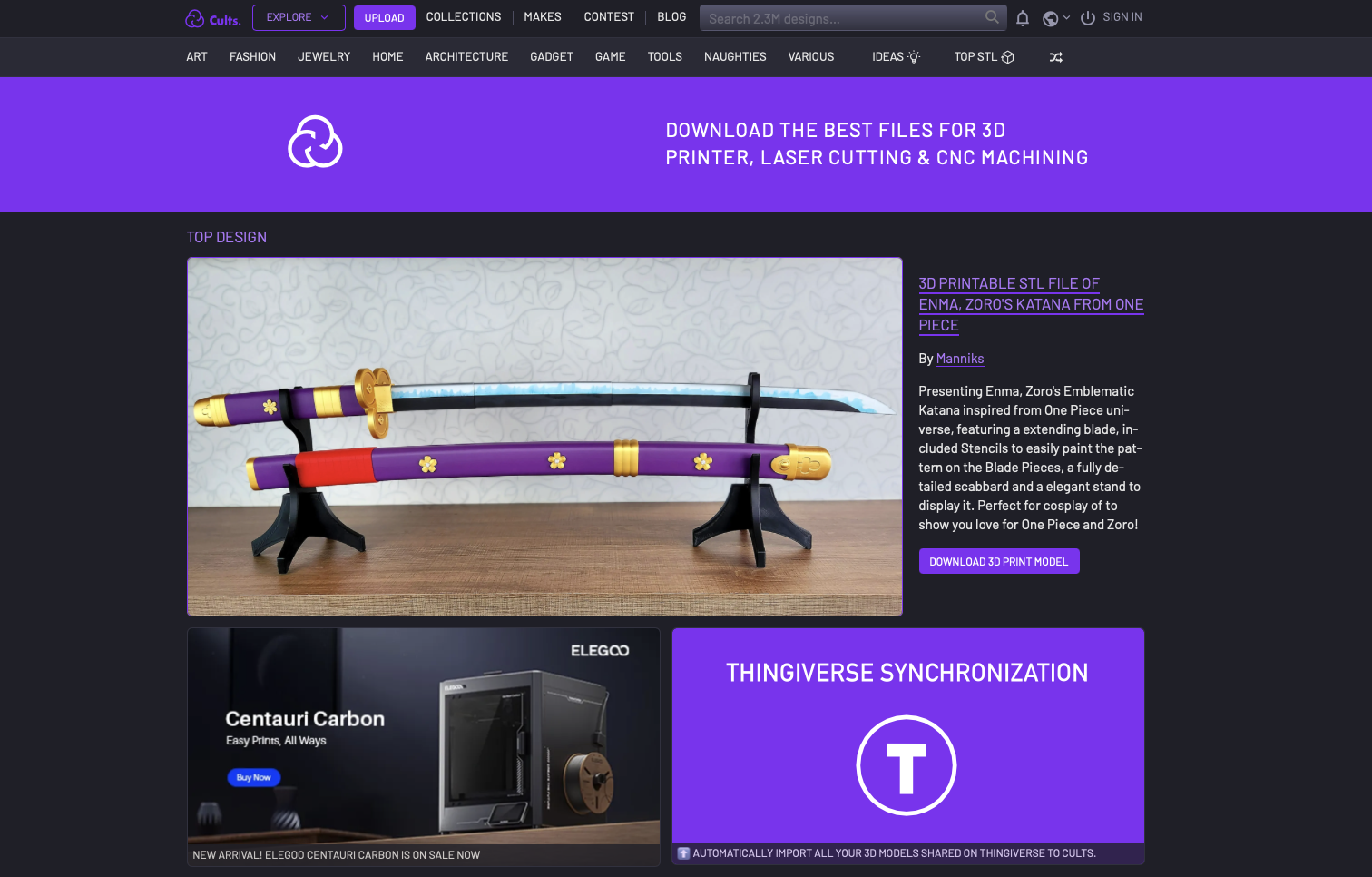Viewport: 1372px width, 877px height.
Task: Click the Cults logo in header
Action: click(x=213, y=18)
